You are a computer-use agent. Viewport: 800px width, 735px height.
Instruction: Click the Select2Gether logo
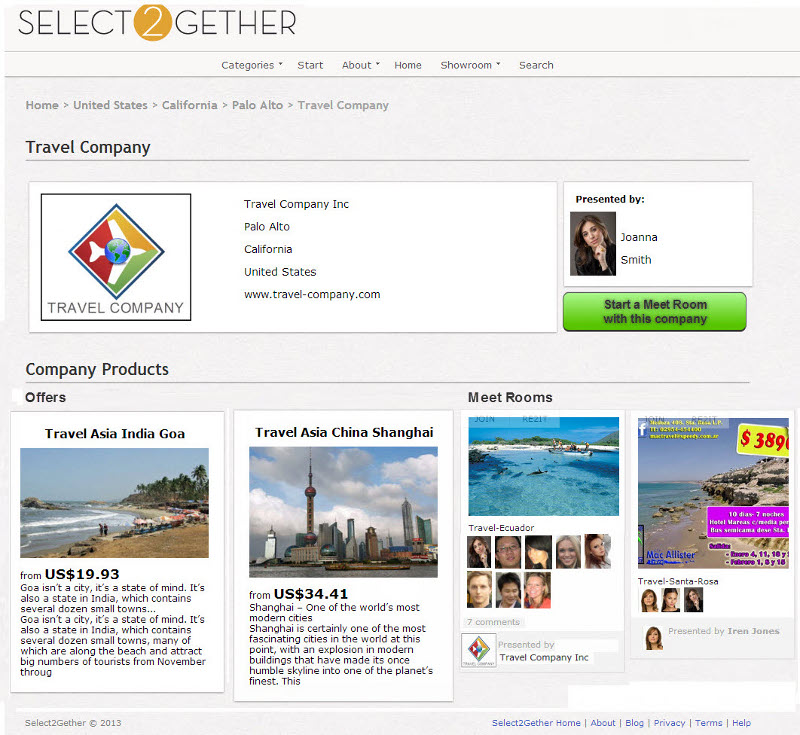click(x=157, y=23)
